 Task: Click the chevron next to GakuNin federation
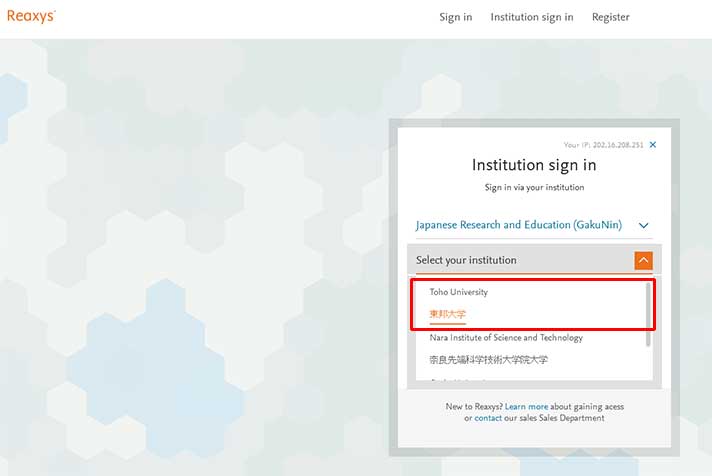click(x=643, y=225)
